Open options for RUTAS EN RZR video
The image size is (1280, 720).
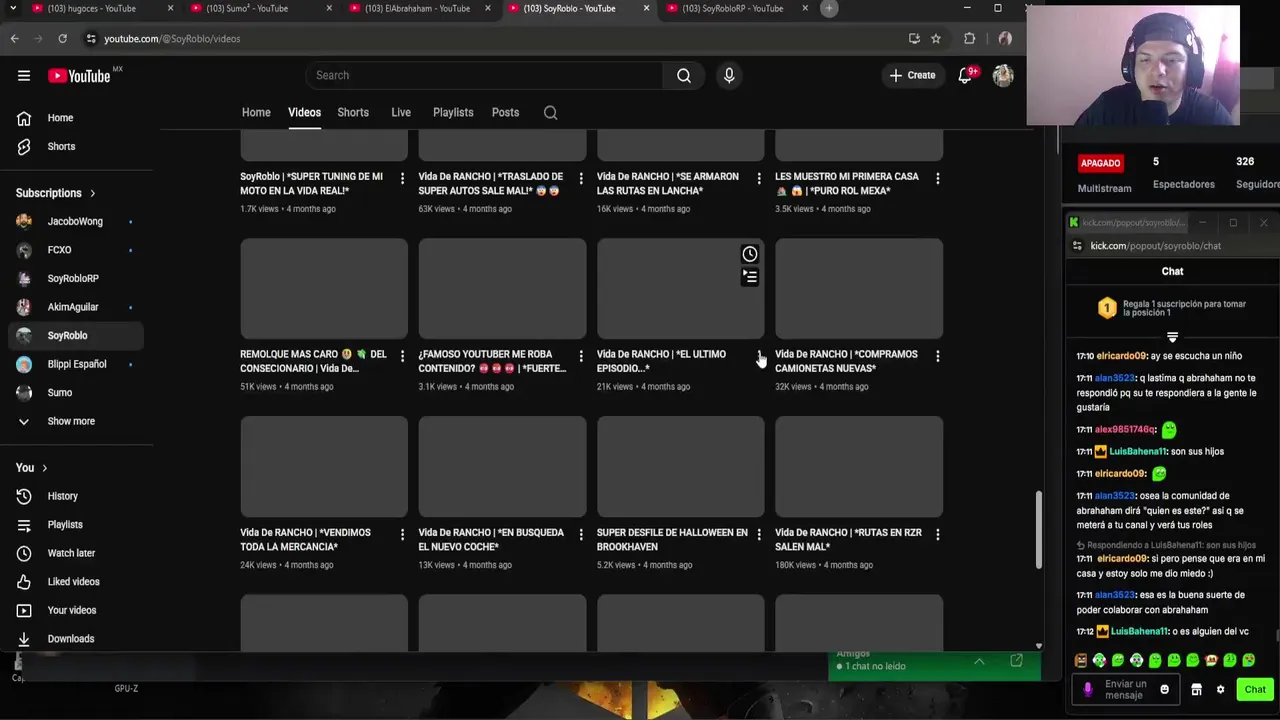coord(937,534)
